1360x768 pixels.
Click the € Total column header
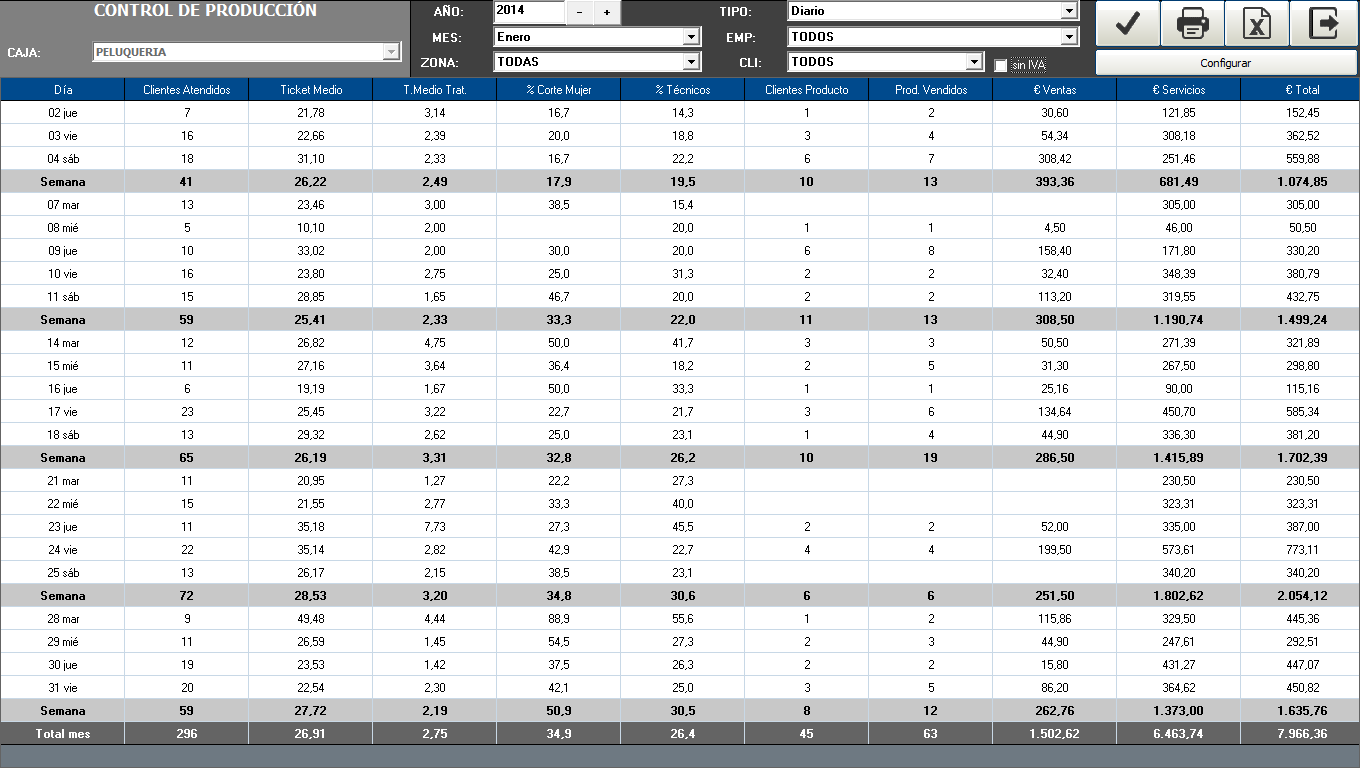click(x=1302, y=90)
